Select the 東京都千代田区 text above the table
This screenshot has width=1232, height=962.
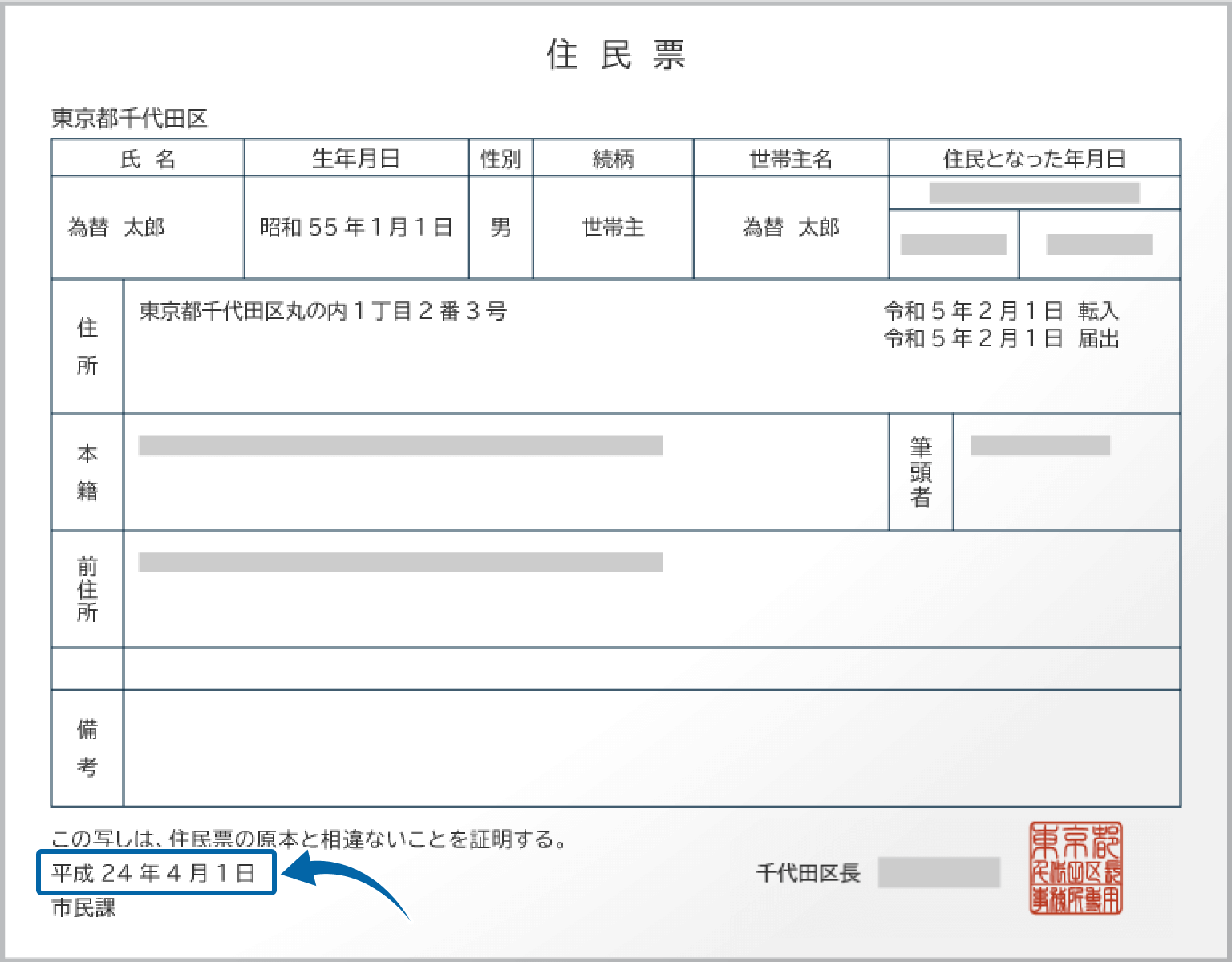pyautogui.click(x=130, y=119)
